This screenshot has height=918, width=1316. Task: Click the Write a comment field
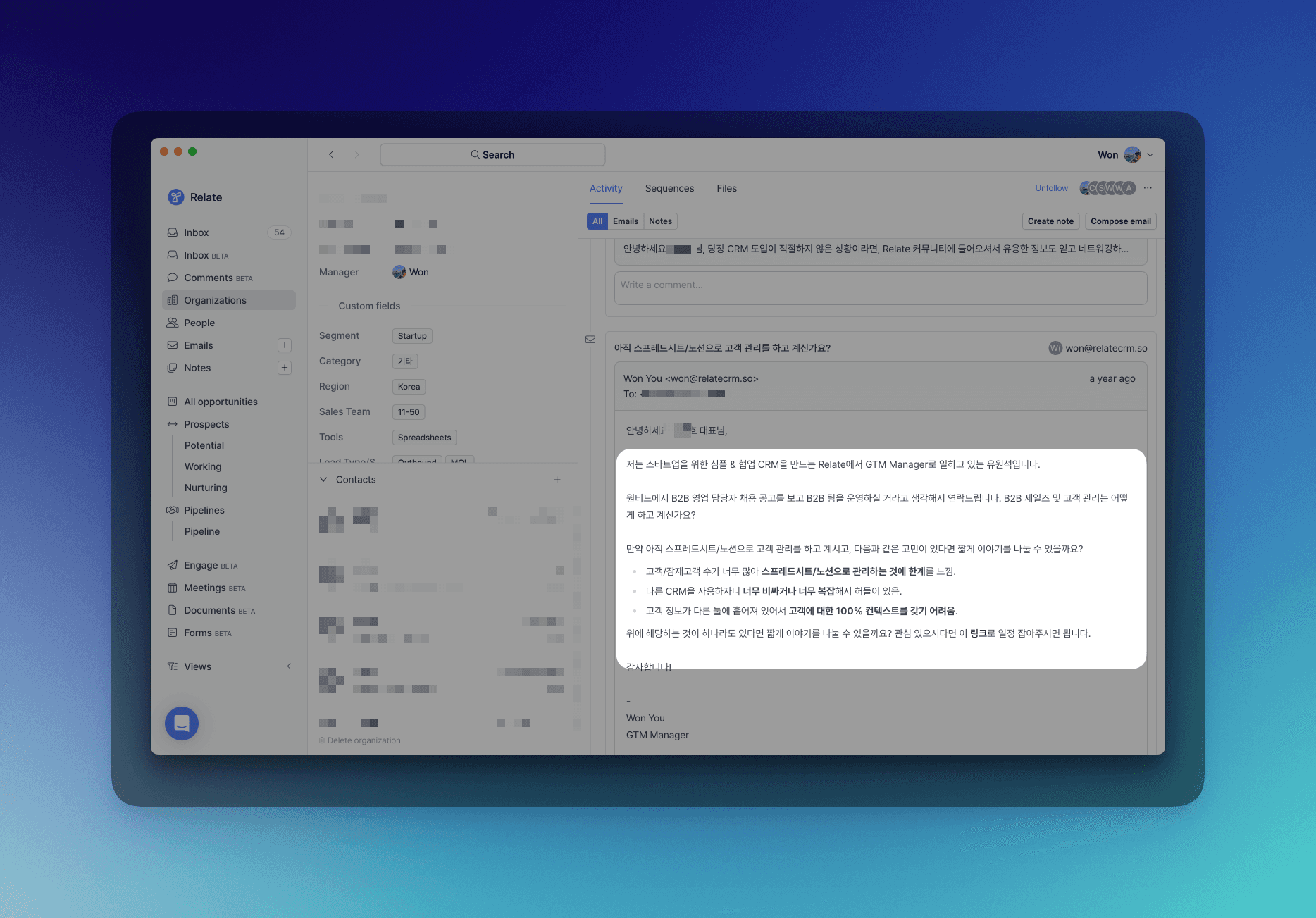point(881,287)
